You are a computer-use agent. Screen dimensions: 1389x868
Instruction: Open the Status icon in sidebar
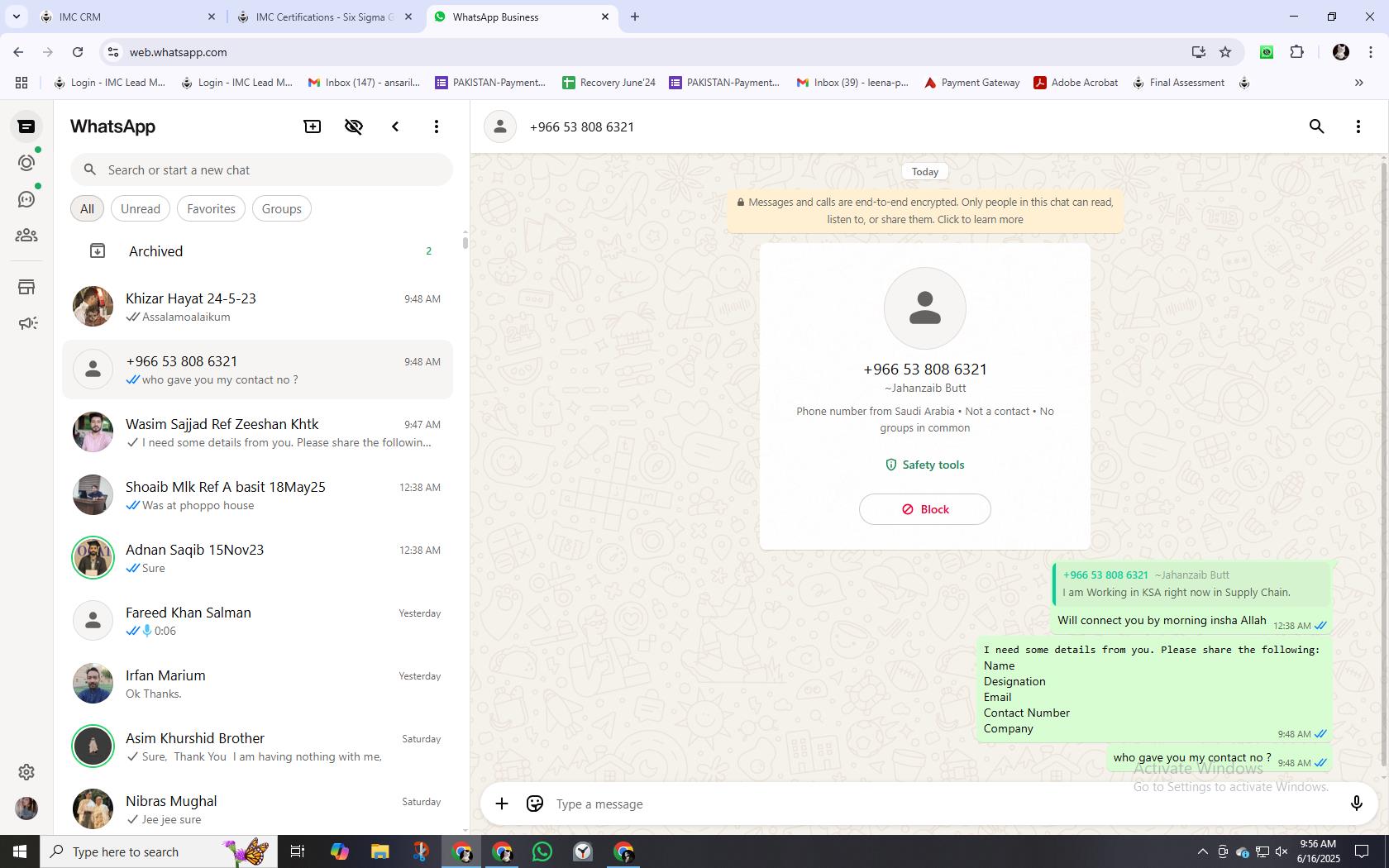[x=26, y=163]
